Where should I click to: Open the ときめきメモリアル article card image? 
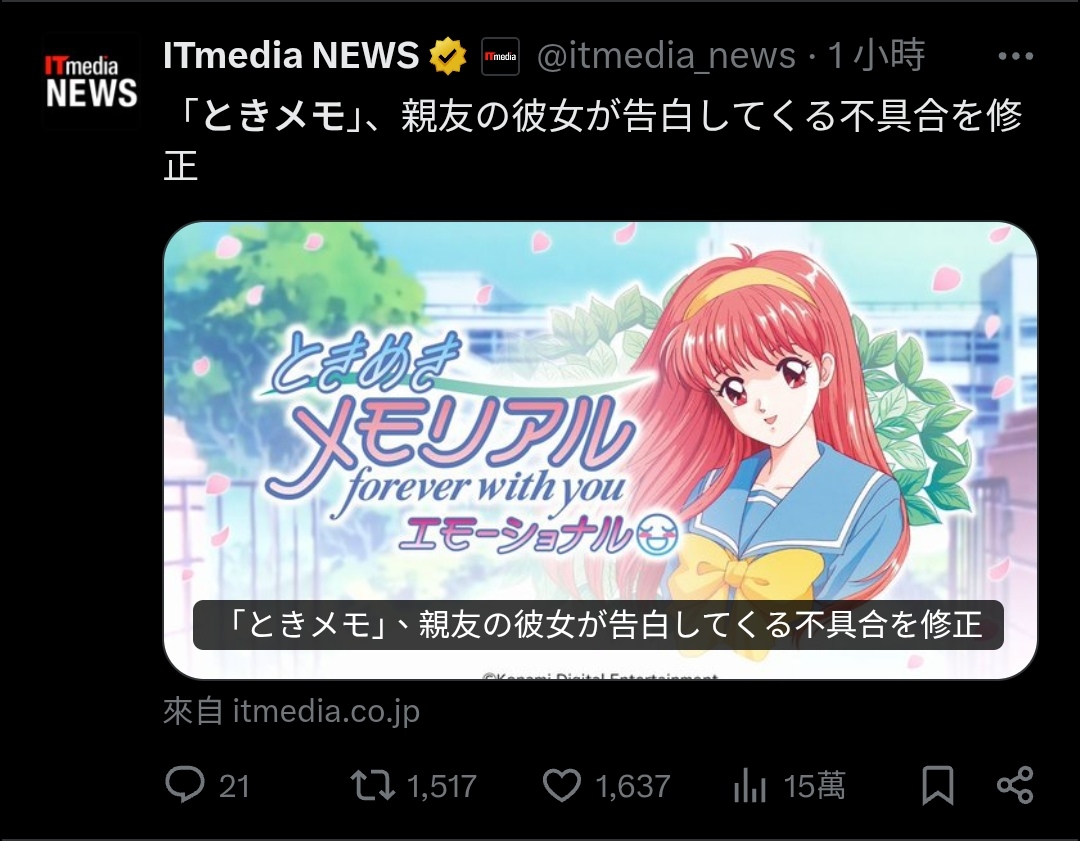(x=600, y=450)
